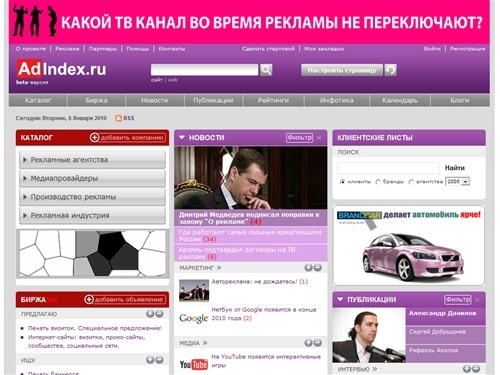Screen dimensions: 500x375
Task: Click the О проекте link
Action: [x=31, y=49]
